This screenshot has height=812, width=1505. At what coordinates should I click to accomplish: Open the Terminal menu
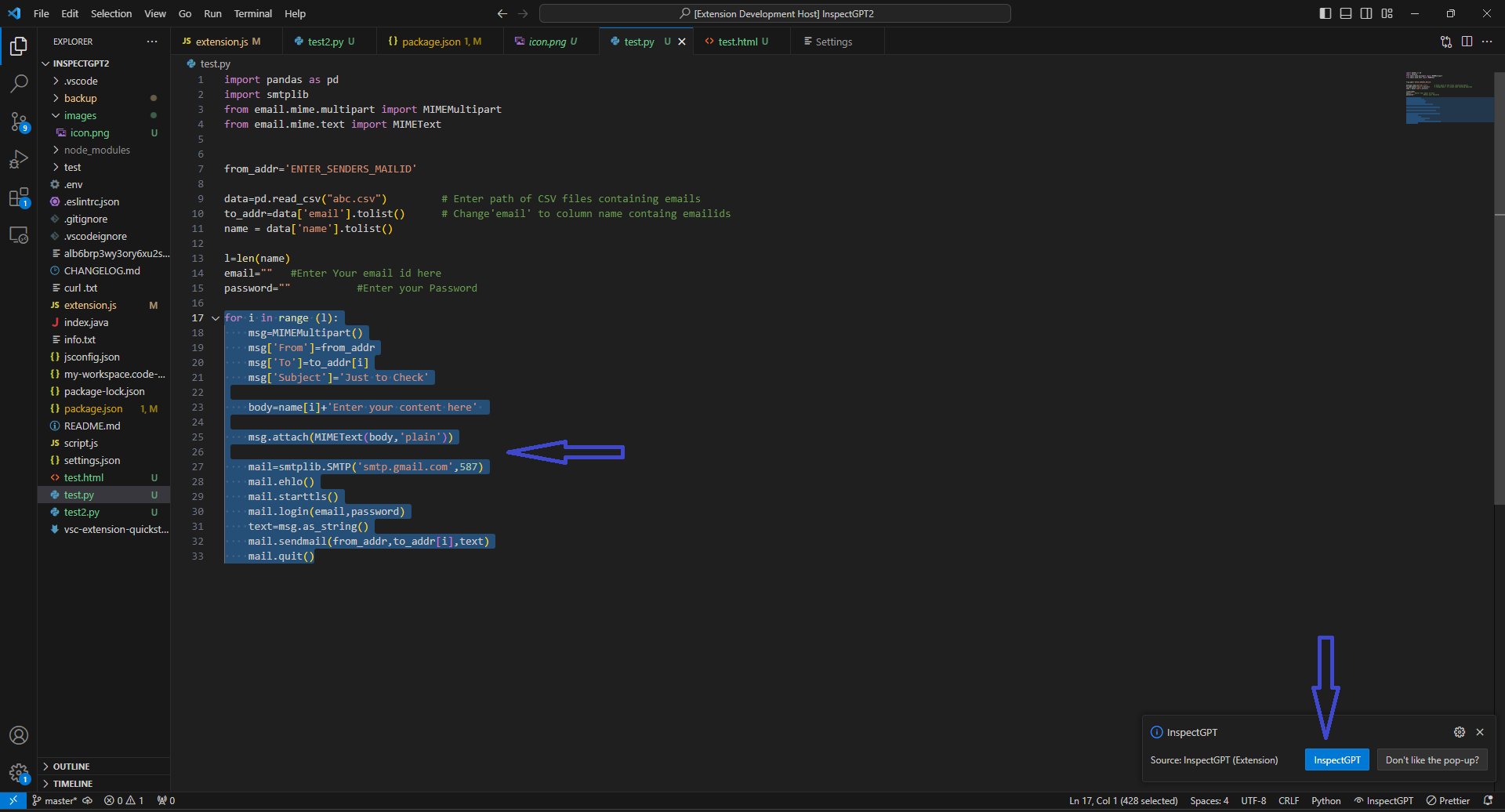[252, 13]
